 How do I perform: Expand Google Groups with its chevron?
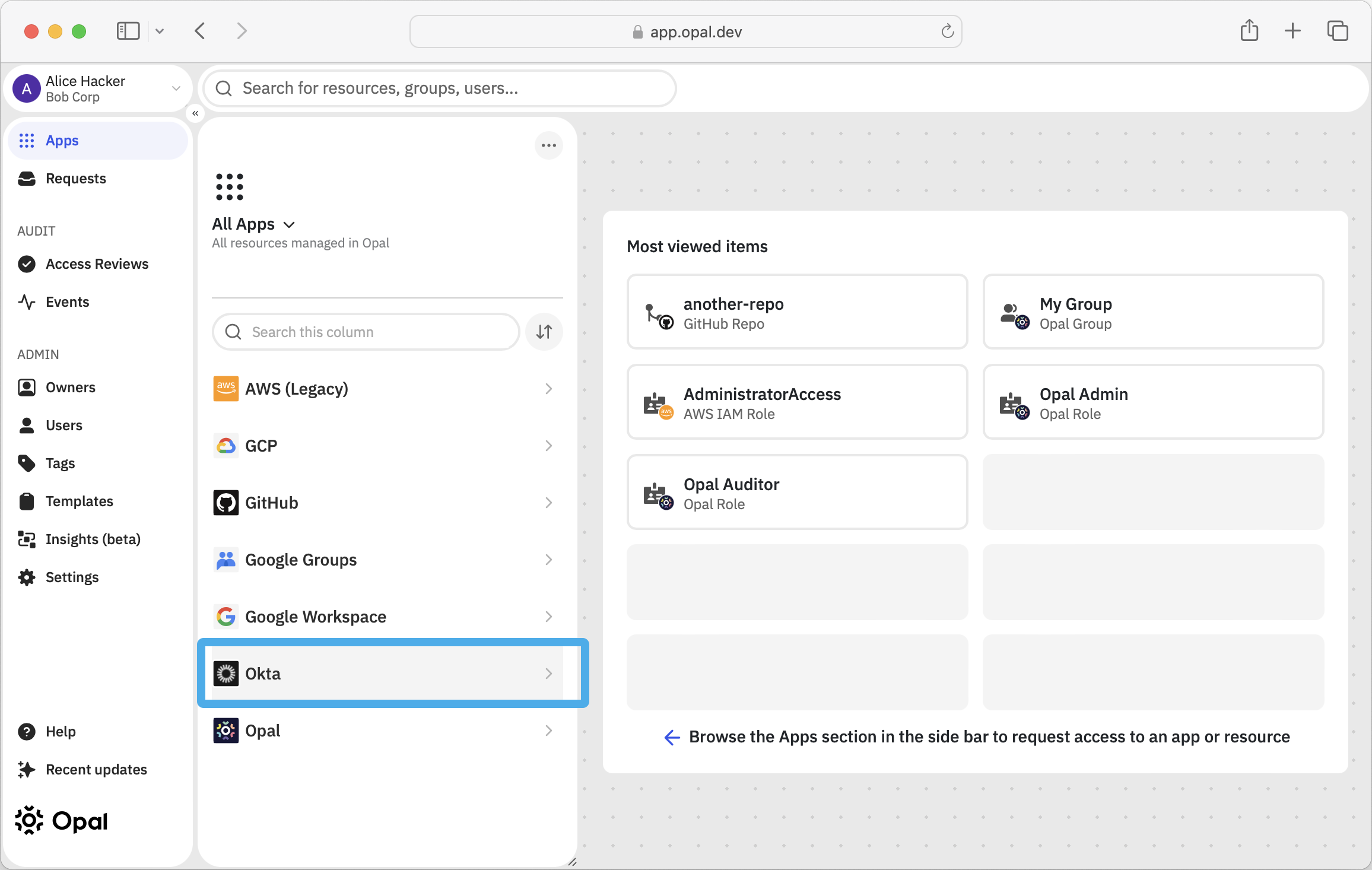pyautogui.click(x=549, y=560)
